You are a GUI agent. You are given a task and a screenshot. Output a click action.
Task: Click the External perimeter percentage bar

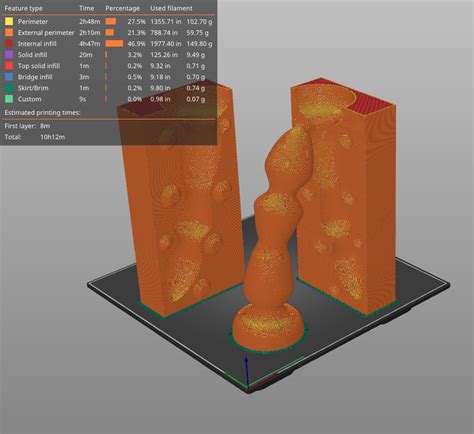[109, 33]
